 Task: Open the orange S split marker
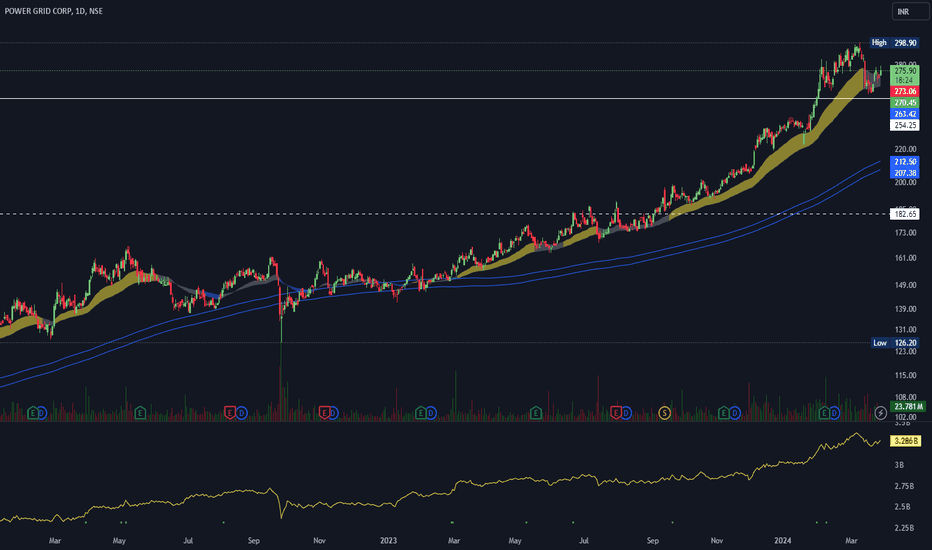click(665, 413)
